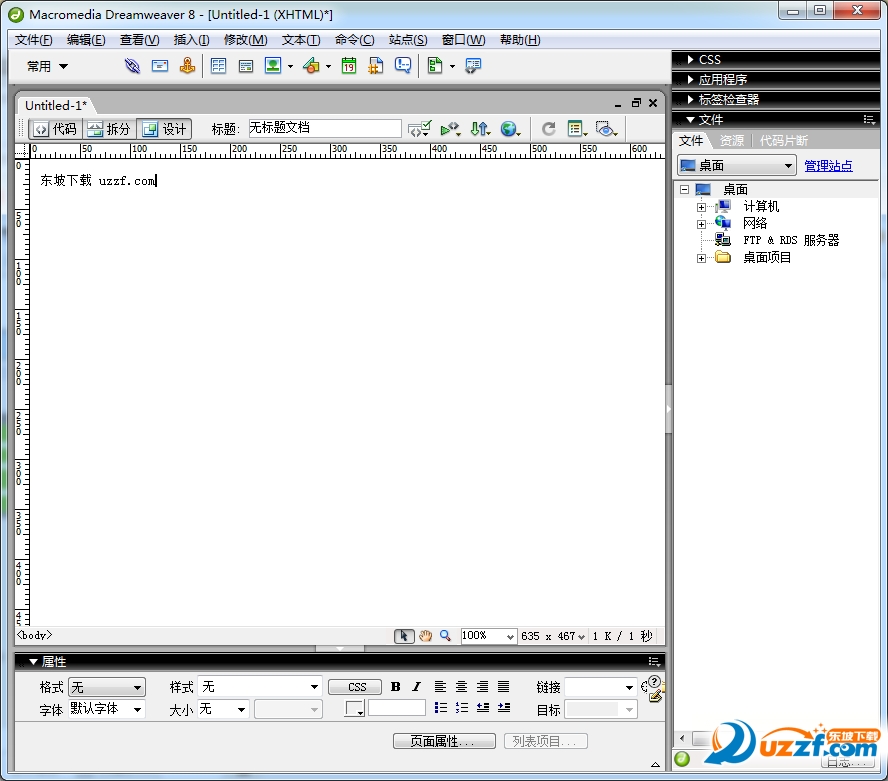The width and height of the screenshot is (888, 781).
Task: Click the 管理站点 link
Action: coord(828,165)
